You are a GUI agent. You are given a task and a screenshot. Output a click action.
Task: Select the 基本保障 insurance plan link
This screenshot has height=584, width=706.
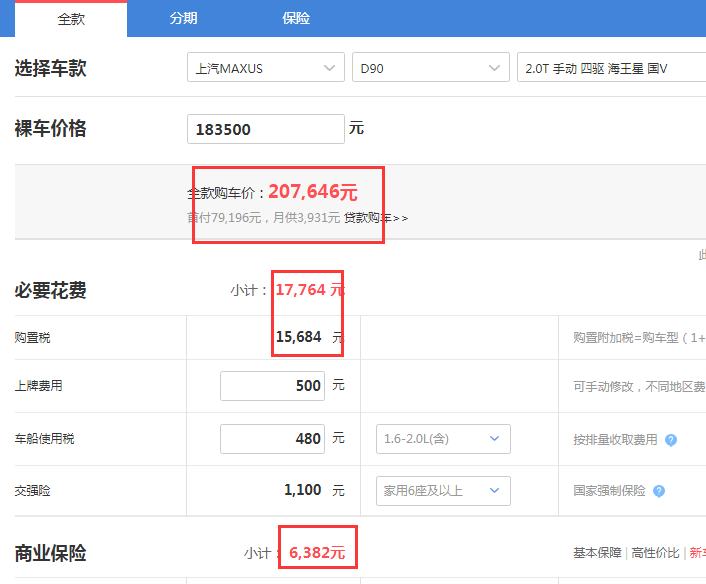(597, 552)
